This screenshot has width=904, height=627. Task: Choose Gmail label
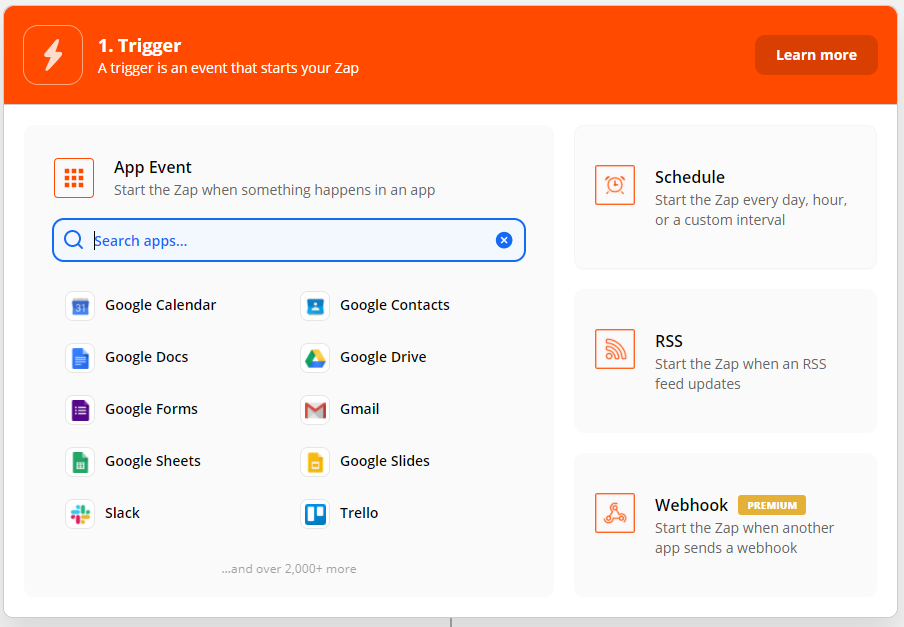pyautogui.click(x=360, y=409)
